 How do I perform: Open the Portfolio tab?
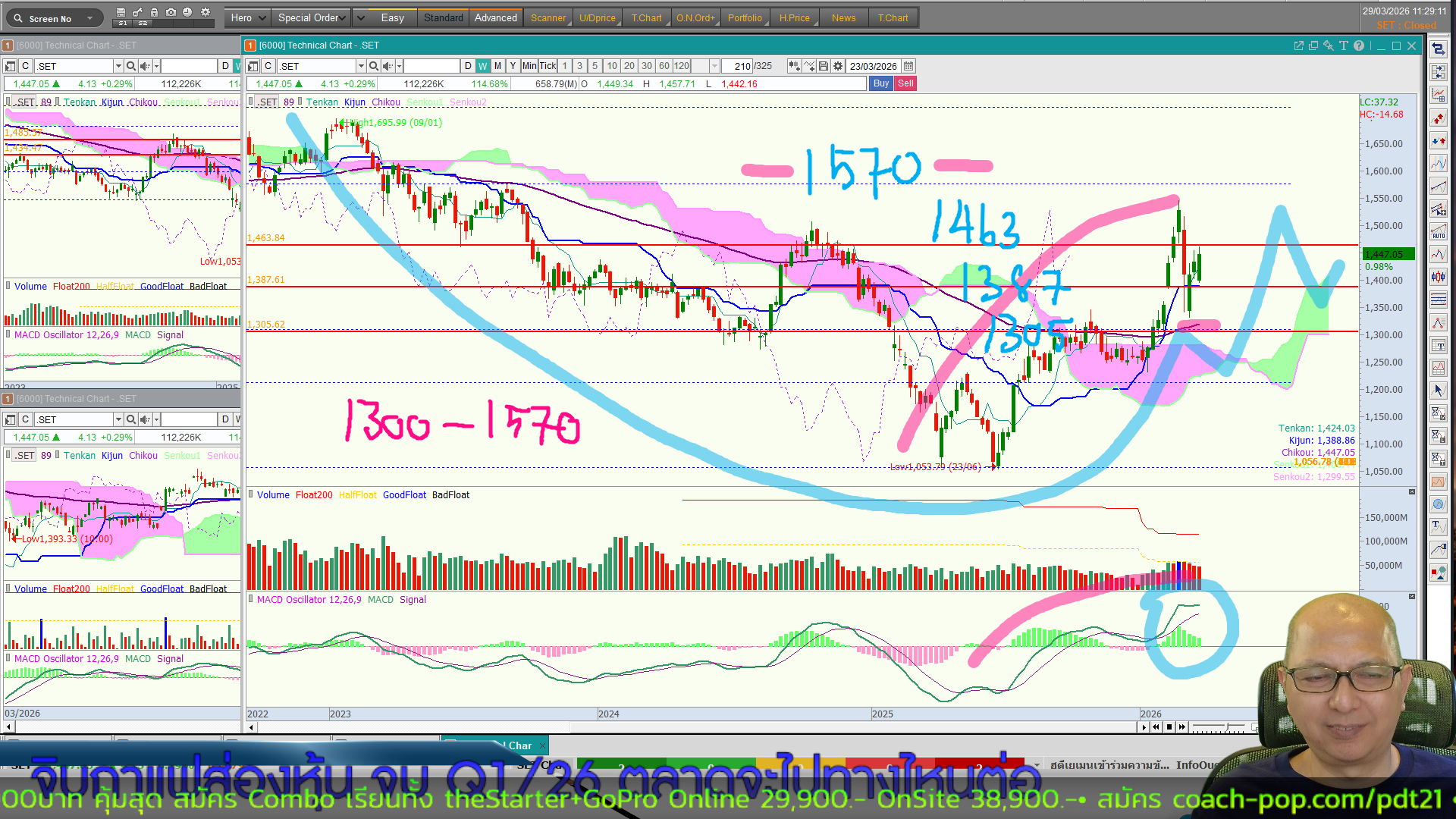pos(744,17)
